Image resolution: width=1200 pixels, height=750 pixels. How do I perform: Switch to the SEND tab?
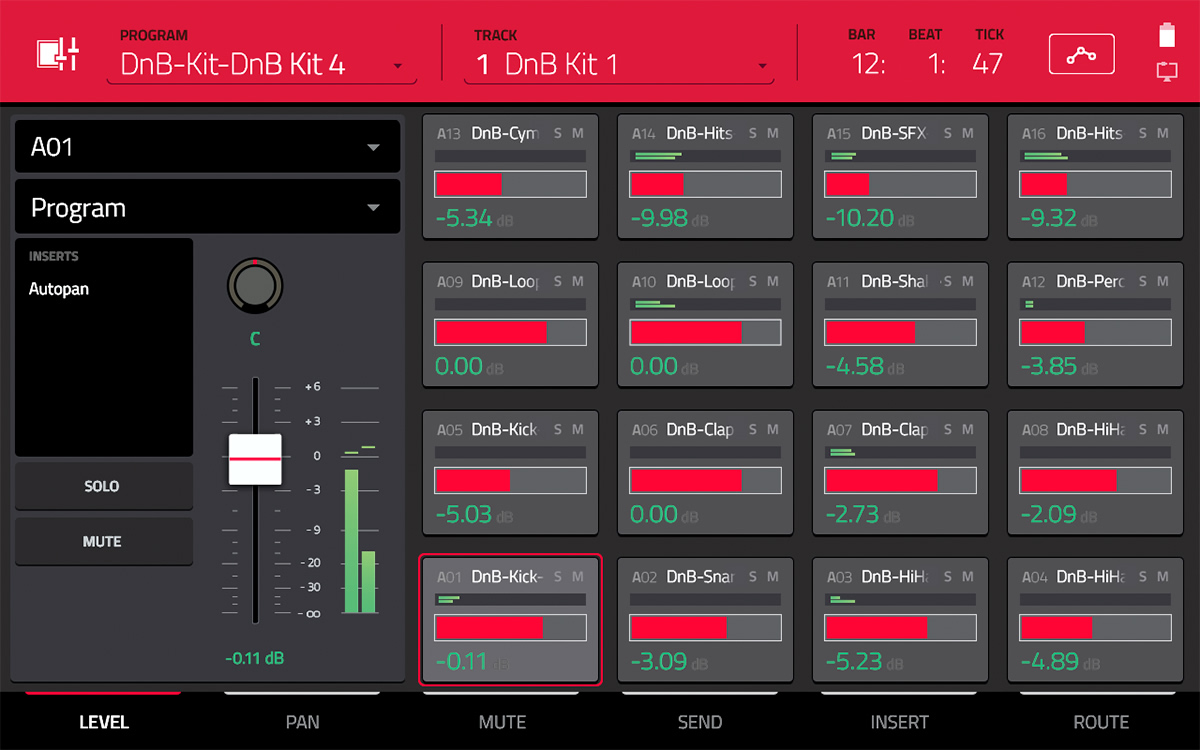click(700, 722)
